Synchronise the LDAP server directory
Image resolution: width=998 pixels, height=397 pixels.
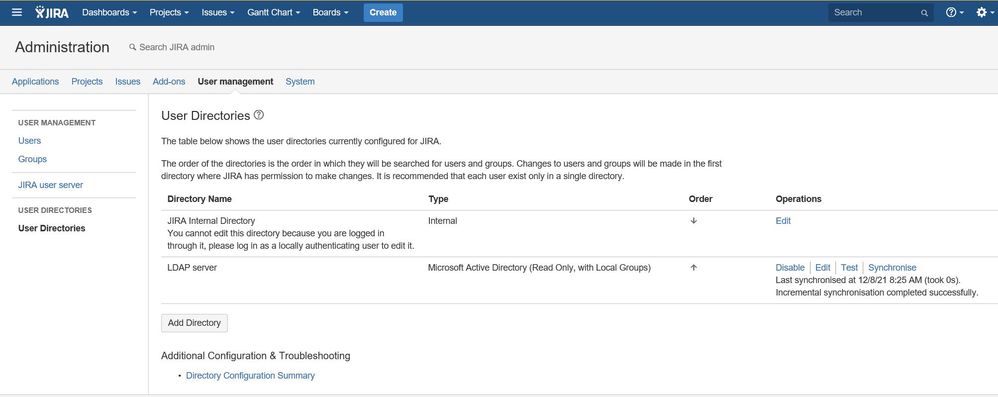892,268
